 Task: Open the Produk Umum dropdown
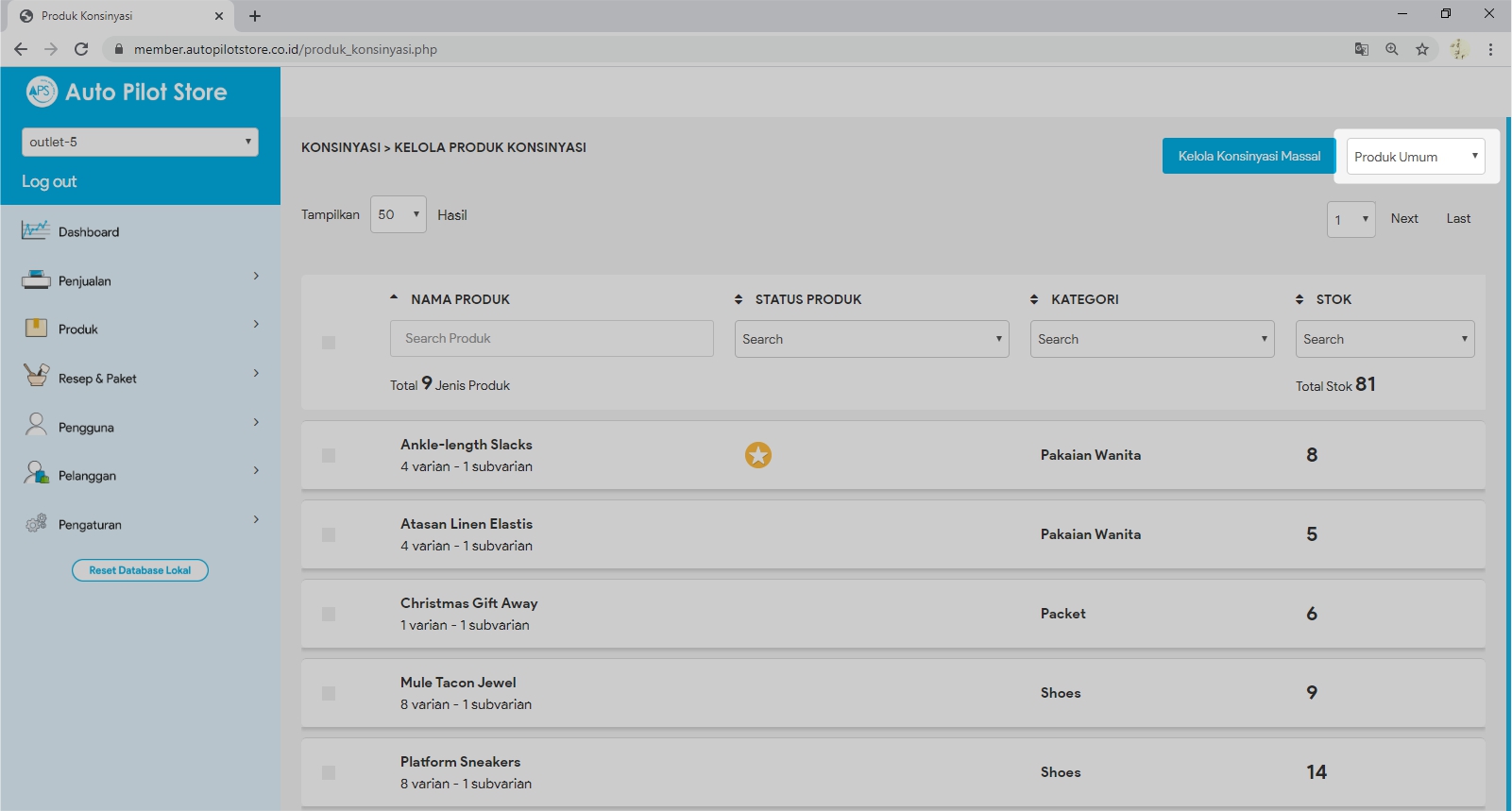1415,157
